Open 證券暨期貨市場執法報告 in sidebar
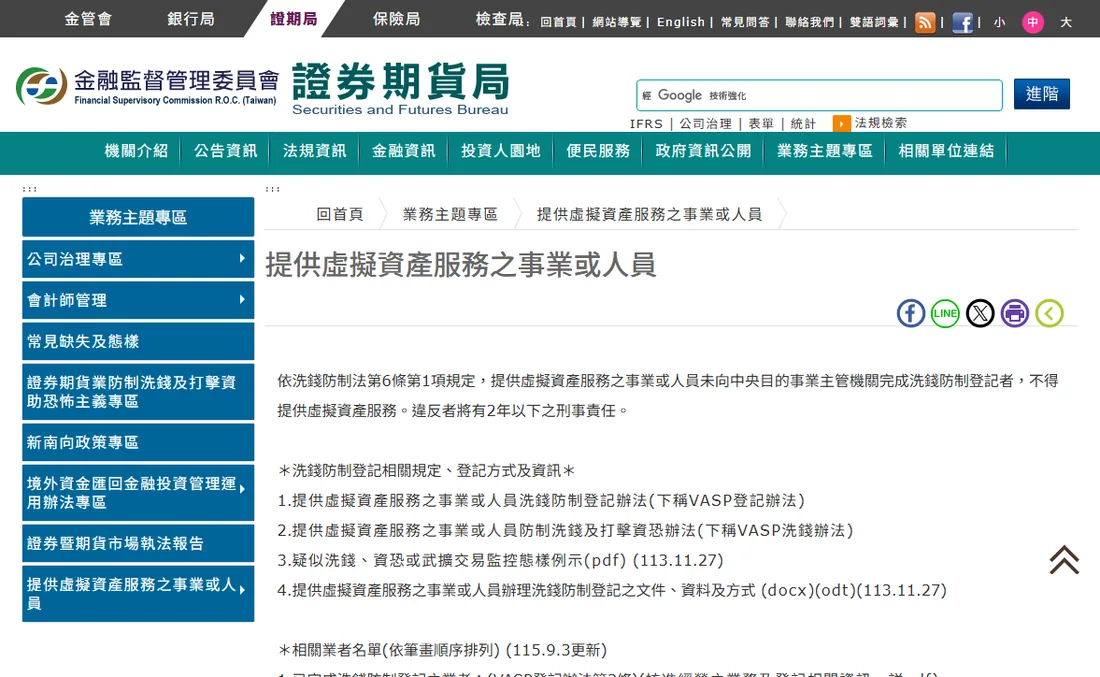The height and width of the screenshot is (677, 1100). (x=138, y=543)
